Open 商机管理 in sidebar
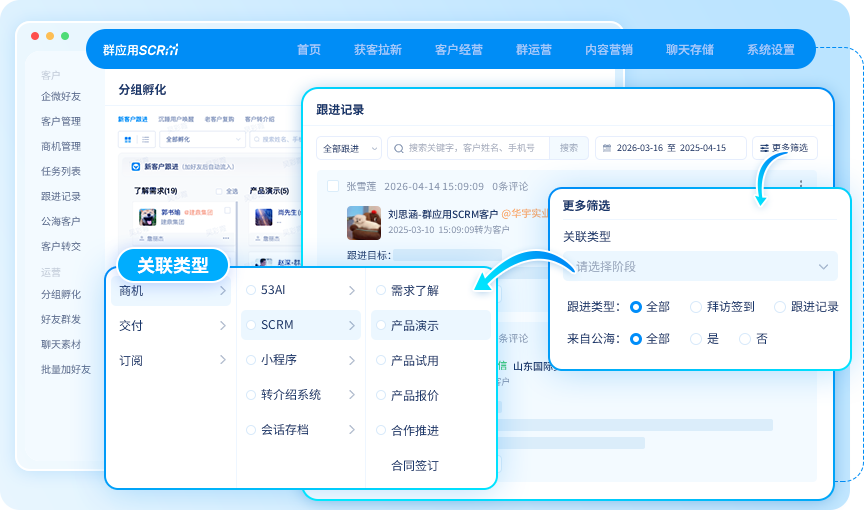 pos(61,147)
